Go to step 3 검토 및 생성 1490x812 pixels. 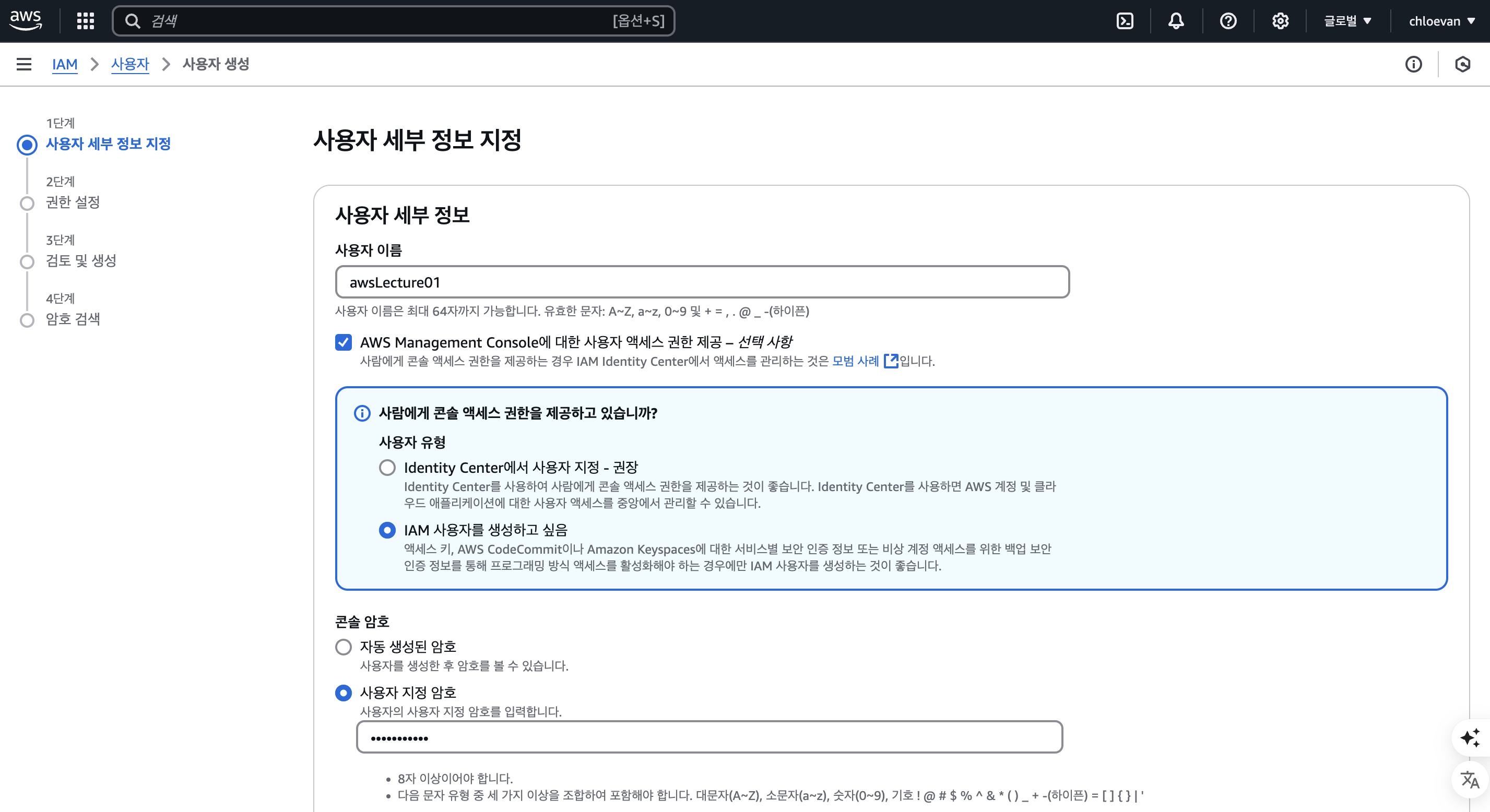(81, 260)
